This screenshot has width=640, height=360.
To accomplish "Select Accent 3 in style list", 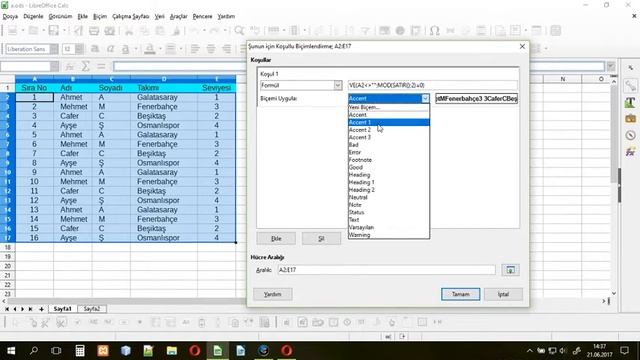I will (x=389, y=137).
